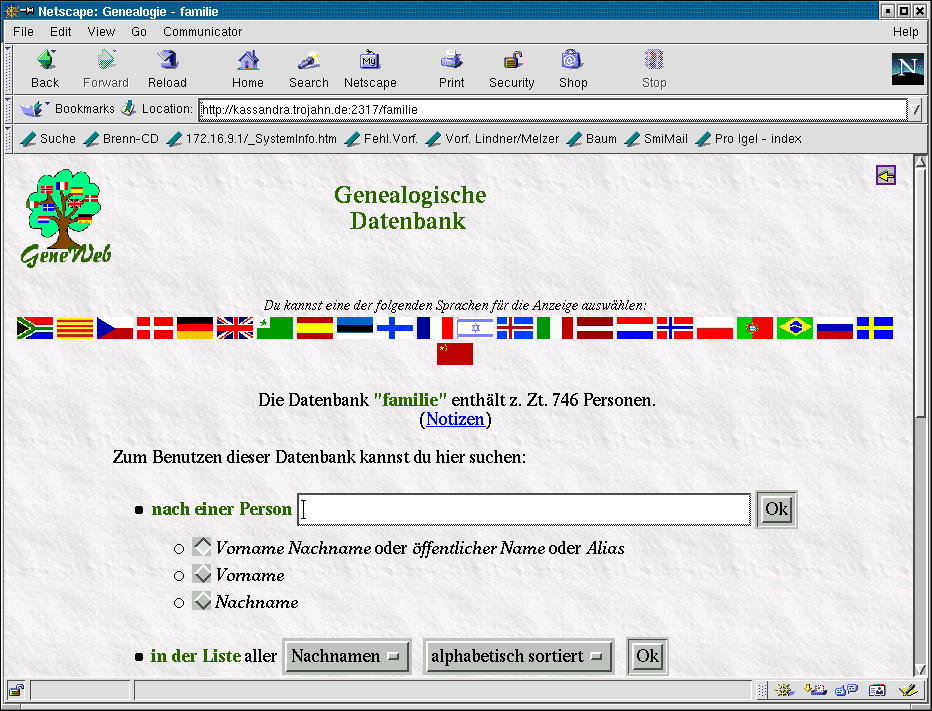Select the Dutch flag language
The image size is (932, 711).
pos(635,328)
